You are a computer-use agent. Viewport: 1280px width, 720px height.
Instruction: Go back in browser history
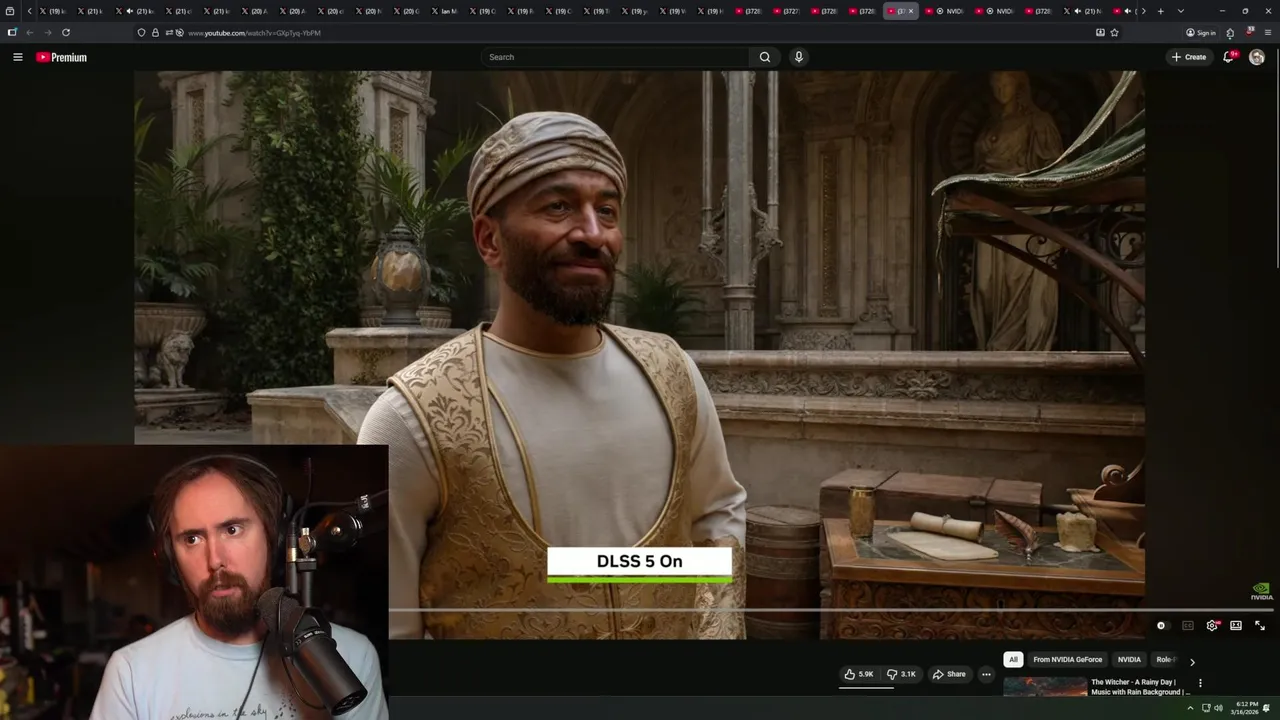pos(29,33)
